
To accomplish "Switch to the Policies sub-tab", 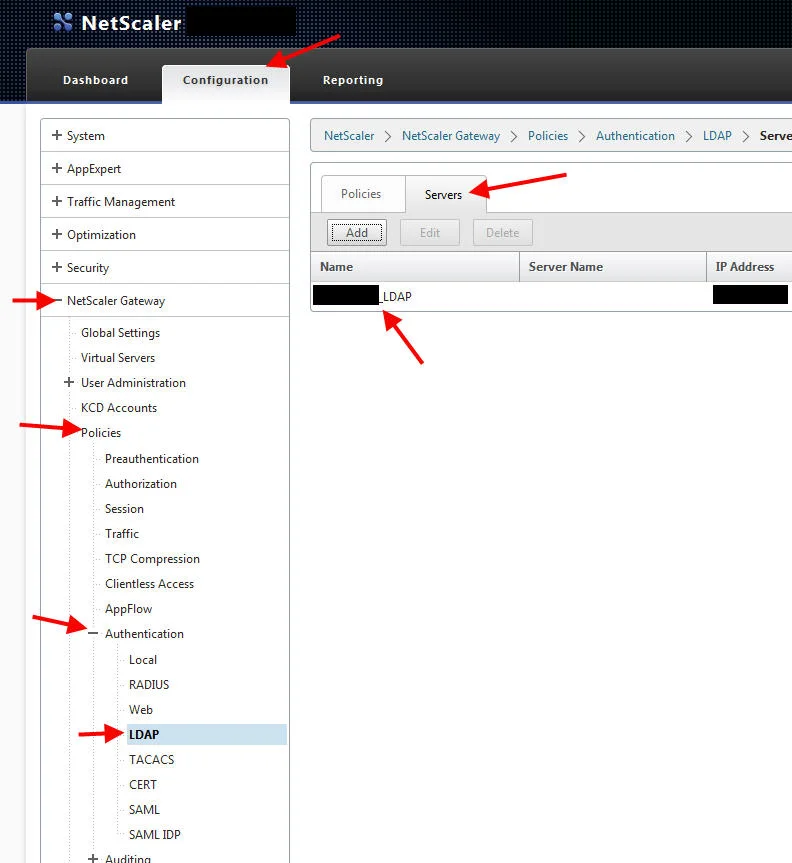I will pos(361,194).
